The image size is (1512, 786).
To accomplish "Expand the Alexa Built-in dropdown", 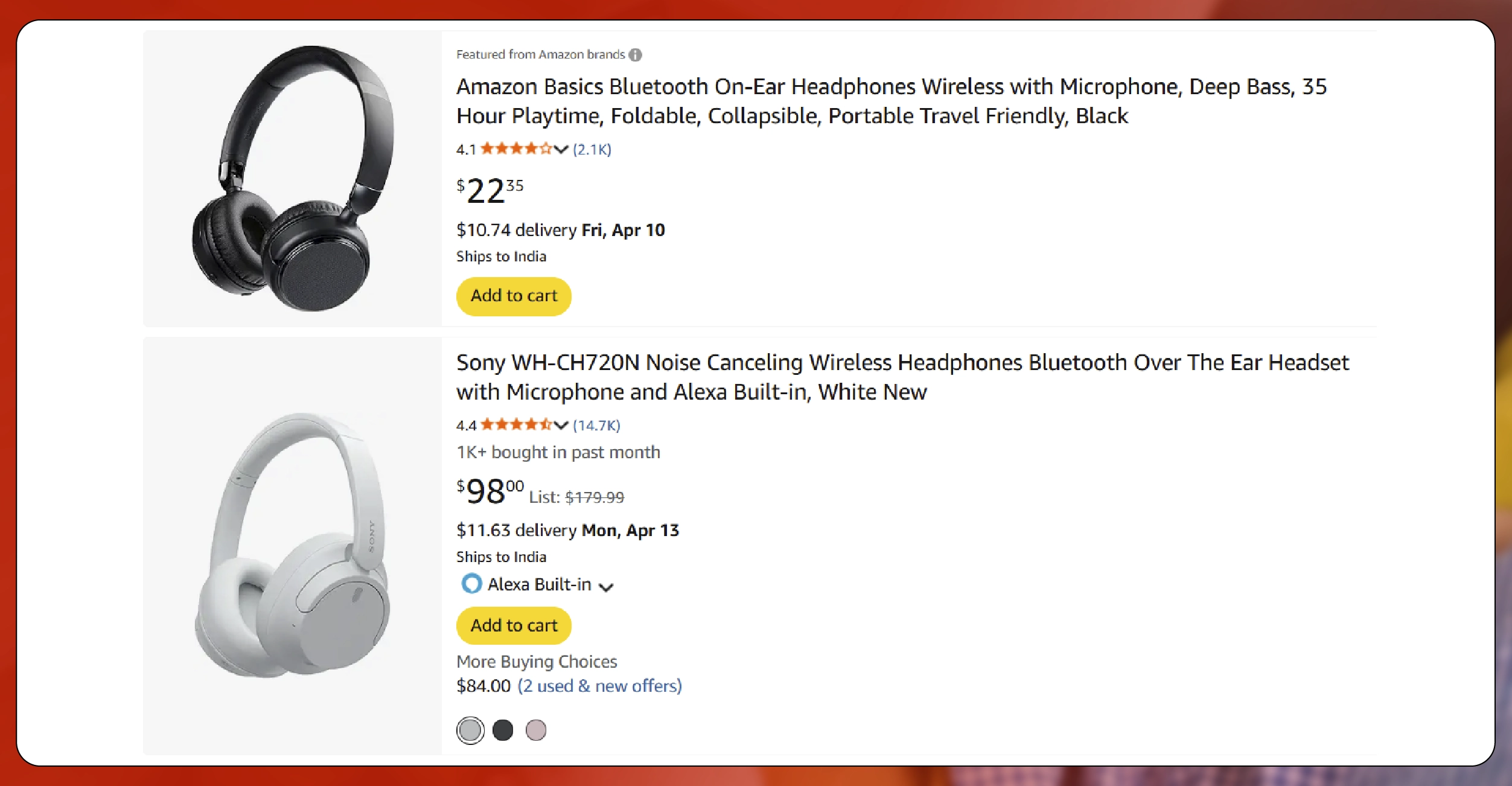I will click(607, 585).
